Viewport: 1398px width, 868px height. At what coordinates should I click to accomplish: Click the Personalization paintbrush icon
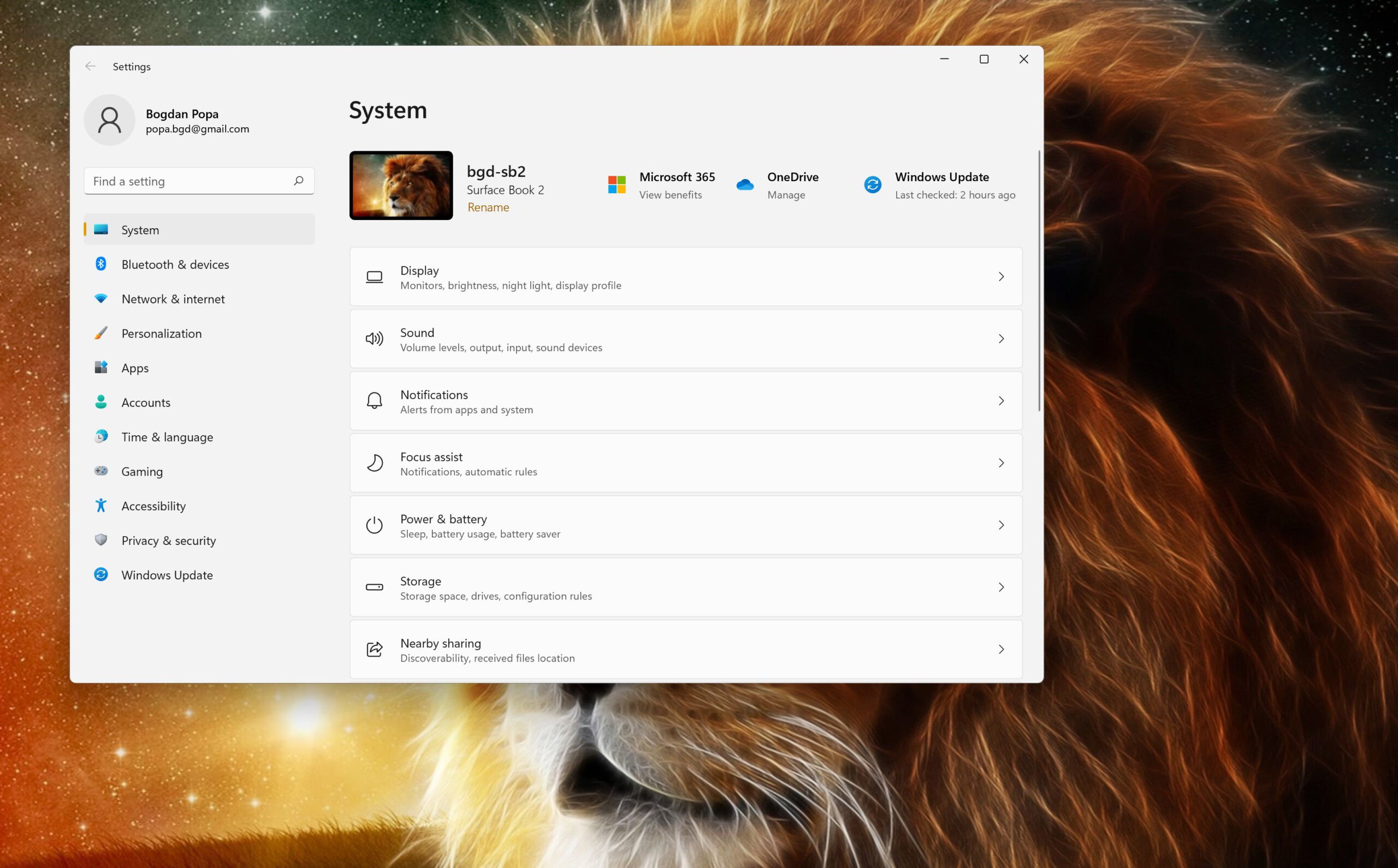(x=101, y=333)
